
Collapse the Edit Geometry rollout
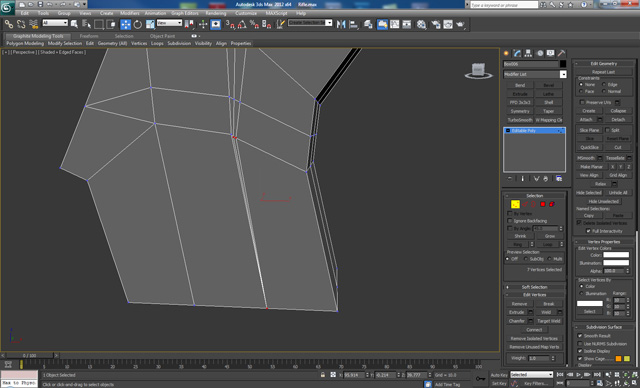pos(604,63)
